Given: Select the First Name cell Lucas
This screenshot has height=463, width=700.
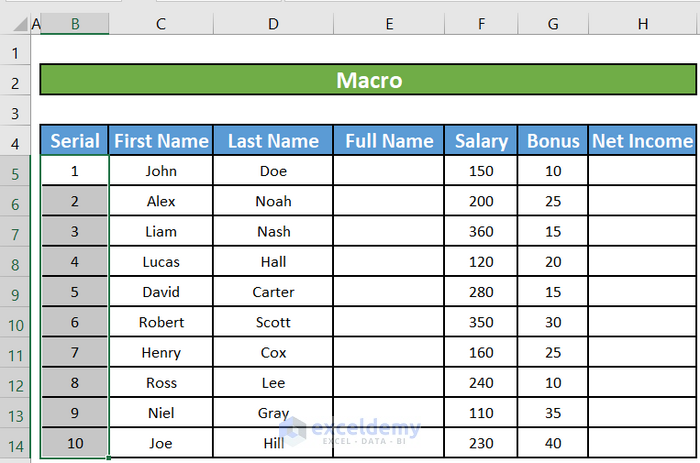Looking at the screenshot, I should coord(160,262).
